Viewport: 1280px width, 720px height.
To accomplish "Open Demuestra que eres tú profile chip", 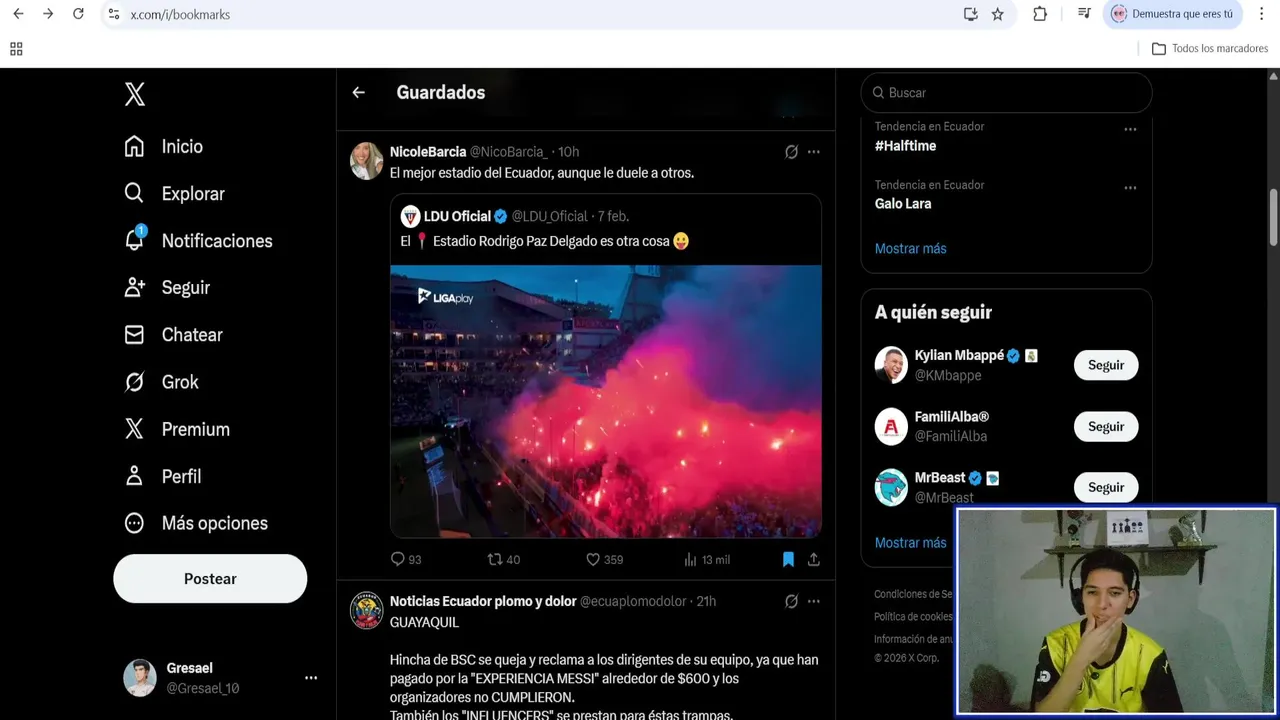I will 1172,14.
